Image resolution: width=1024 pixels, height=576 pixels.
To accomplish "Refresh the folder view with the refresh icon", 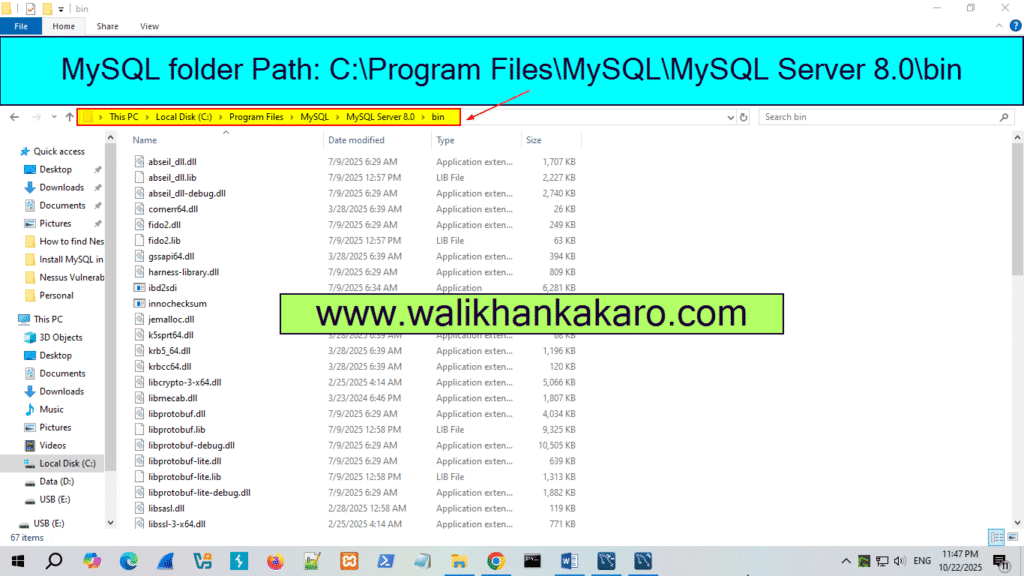I will [x=743, y=117].
